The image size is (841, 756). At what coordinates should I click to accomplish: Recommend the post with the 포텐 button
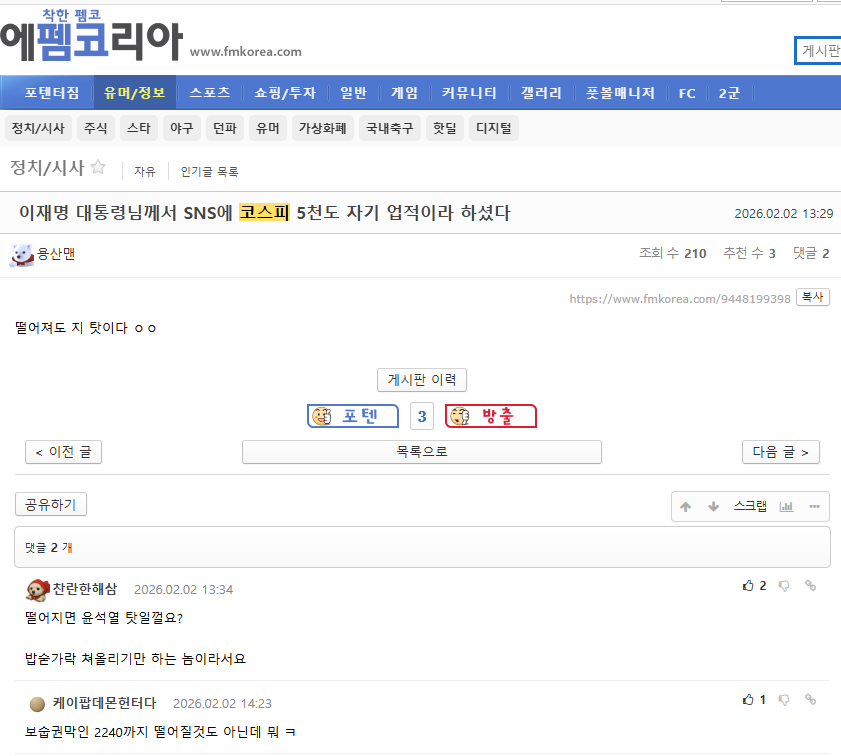click(x=353, y=416)
